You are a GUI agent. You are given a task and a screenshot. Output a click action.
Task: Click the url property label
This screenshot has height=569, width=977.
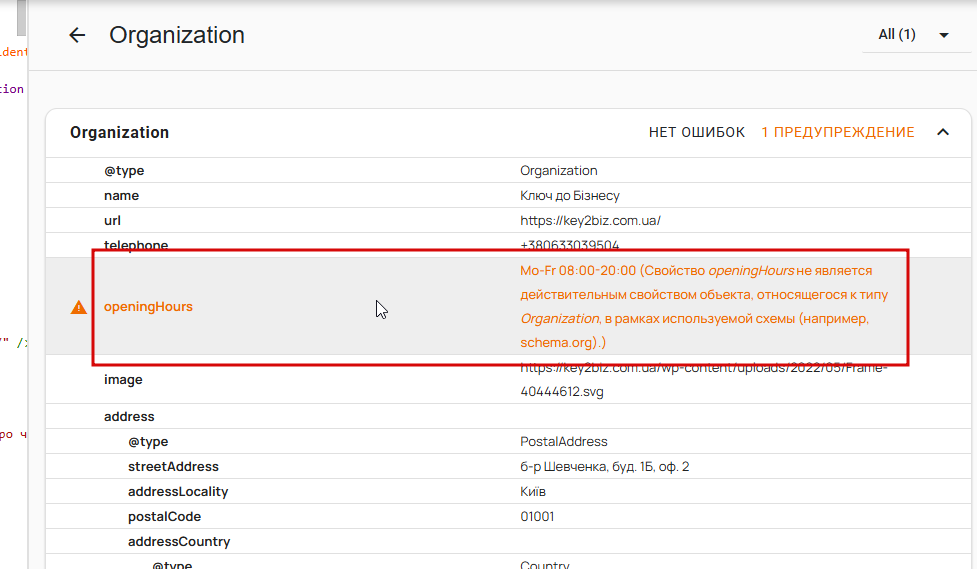(112, 221)
